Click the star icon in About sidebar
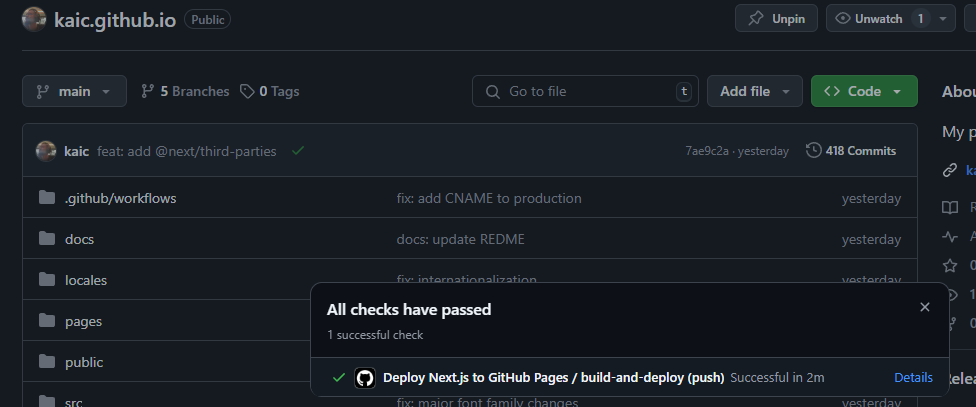976x407 pixels. click(x=949, y=266)
